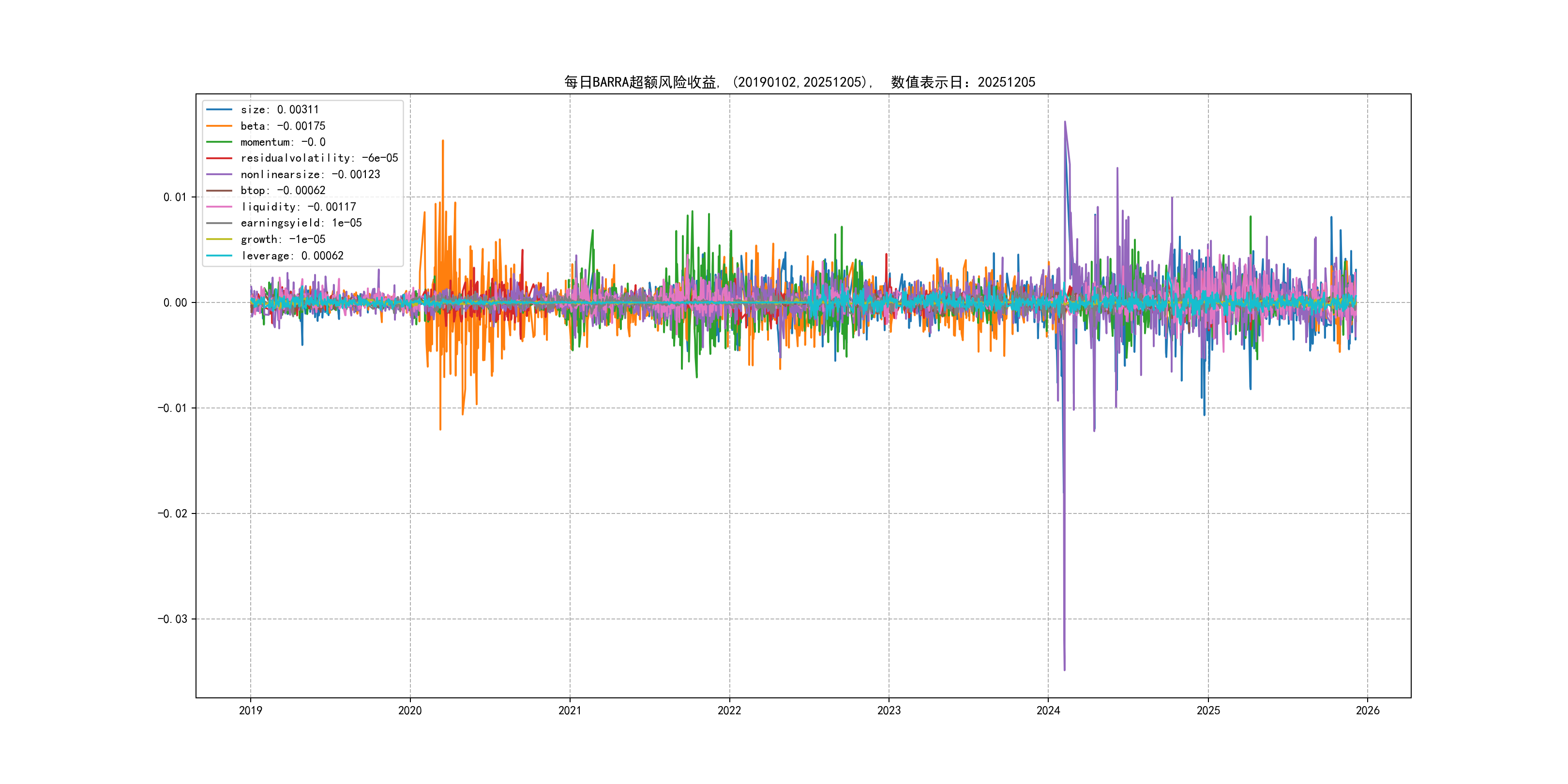The image size is (1568, 784).
Task: Click the 2021 x-axis tick label
Action: point(570,710)
